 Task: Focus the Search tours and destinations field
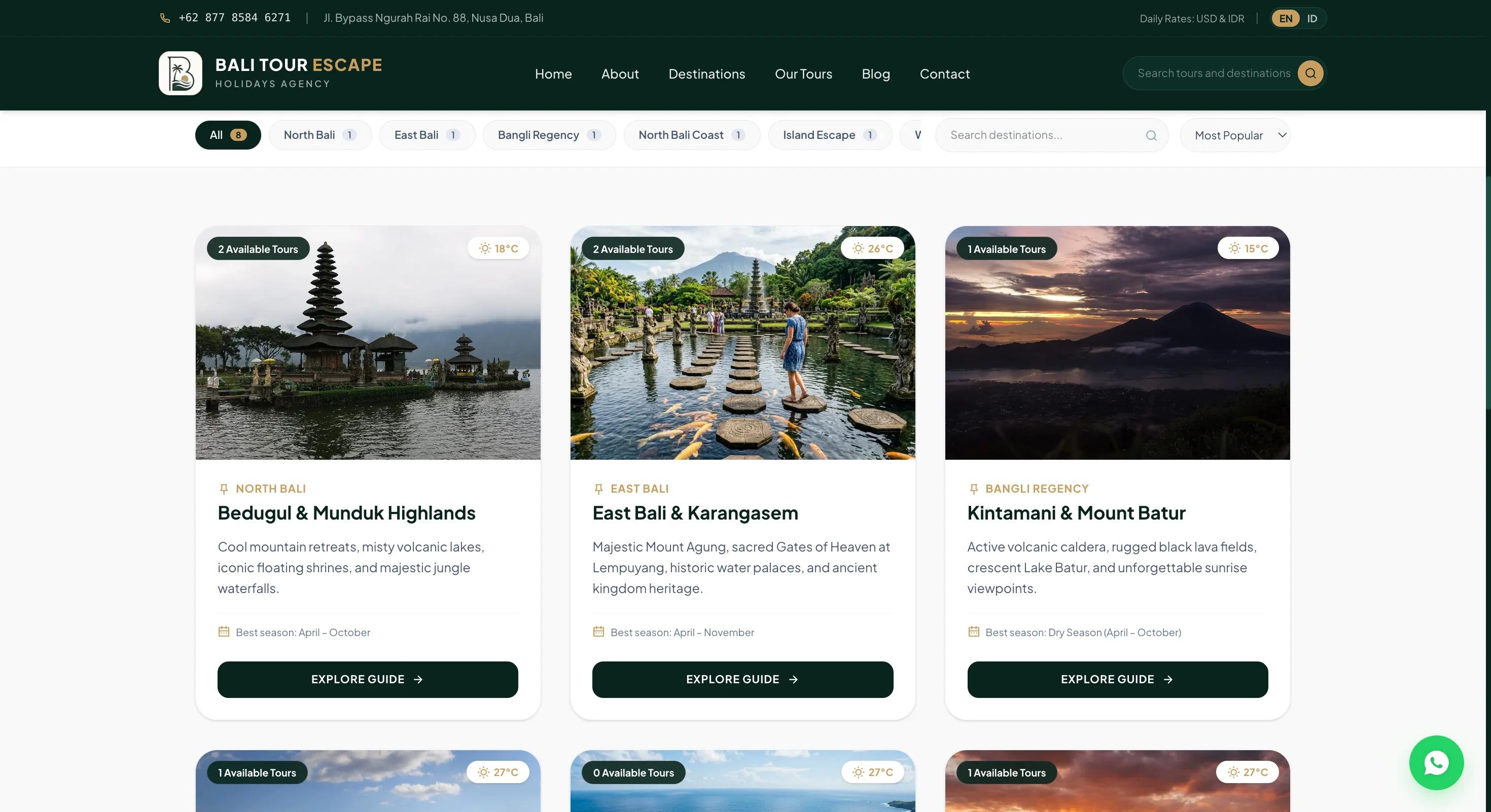(x=1214, y=73)
